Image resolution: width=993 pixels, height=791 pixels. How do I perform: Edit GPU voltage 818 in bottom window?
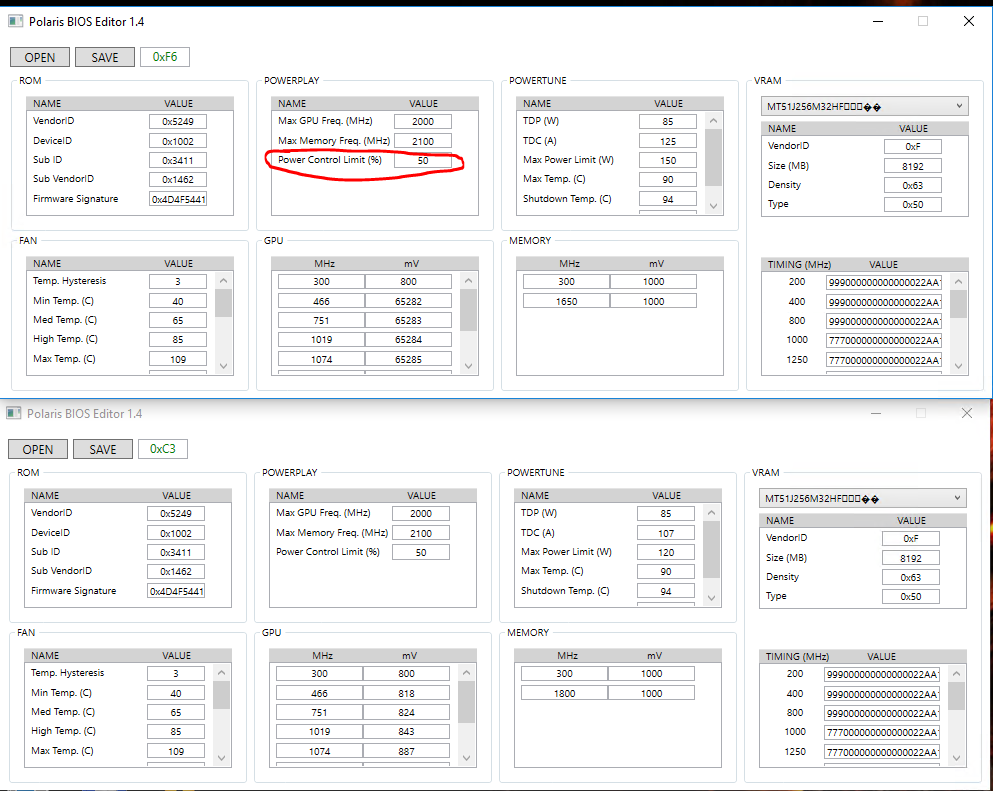[407, 693]
